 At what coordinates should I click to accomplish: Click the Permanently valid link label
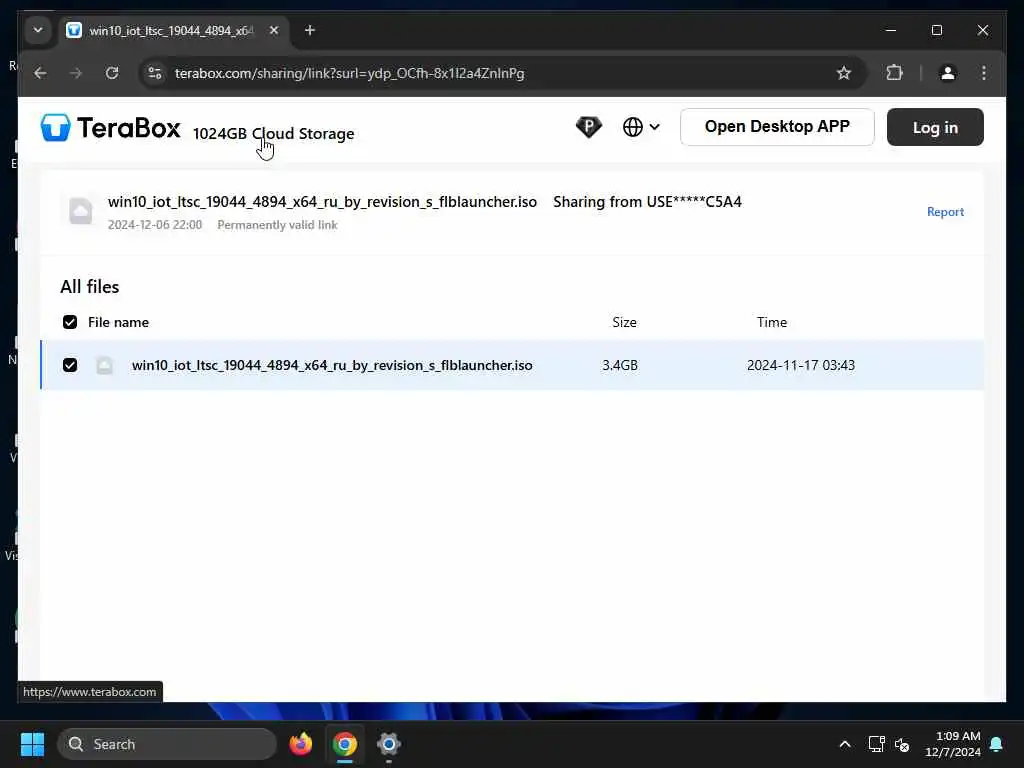(x=278, y=225)
